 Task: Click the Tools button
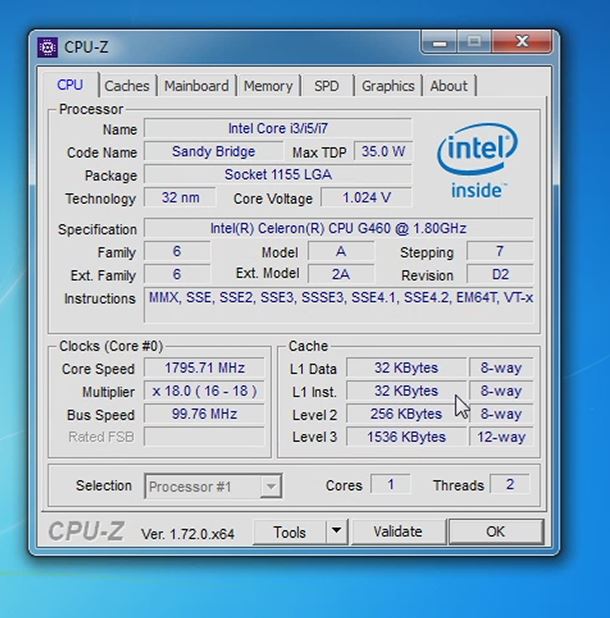click(290, 532)
